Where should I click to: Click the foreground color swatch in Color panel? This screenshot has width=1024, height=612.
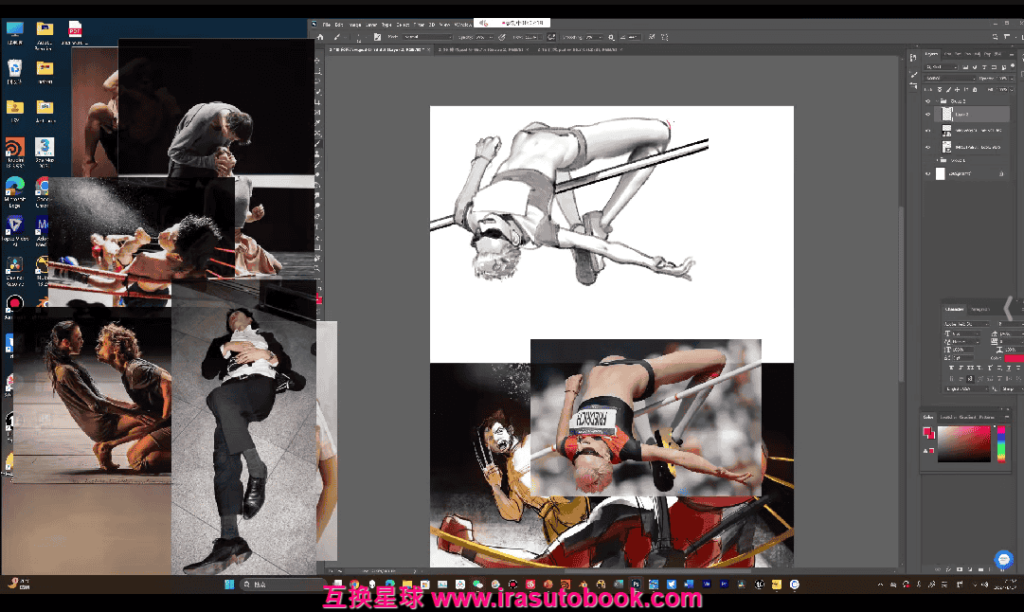coord(927,431)
